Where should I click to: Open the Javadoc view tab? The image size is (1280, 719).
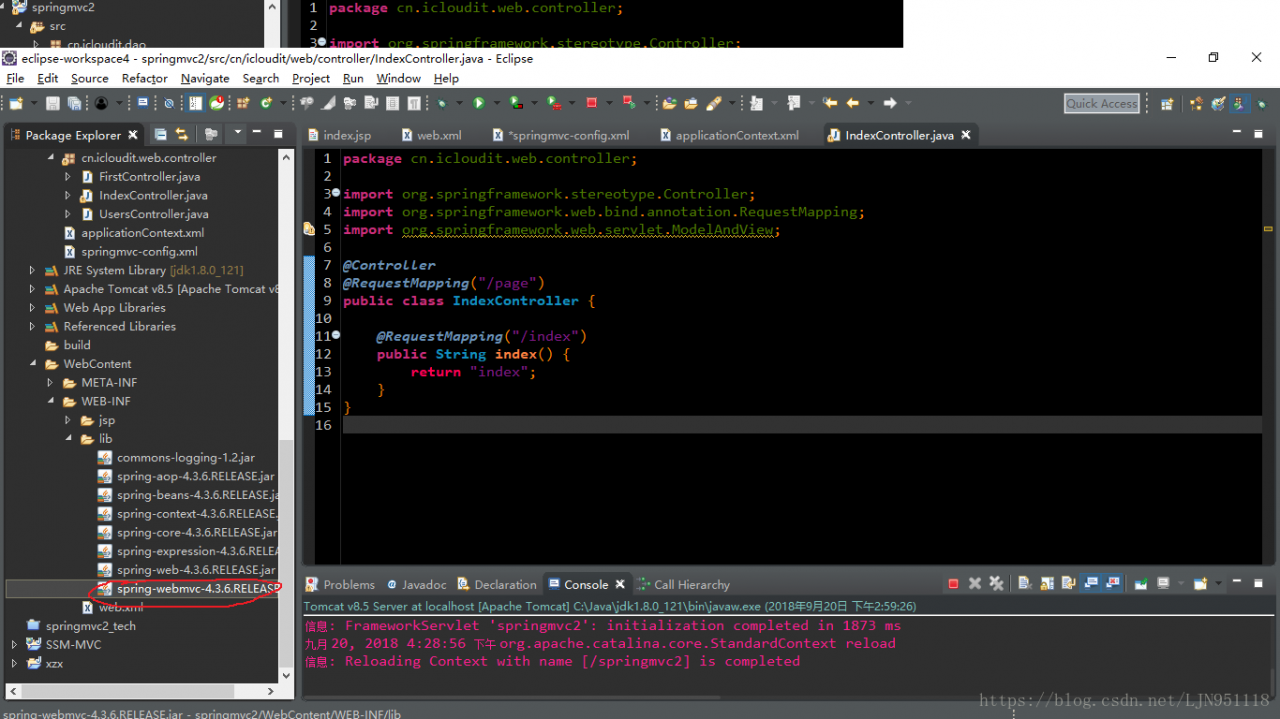[x=415, y=585]
